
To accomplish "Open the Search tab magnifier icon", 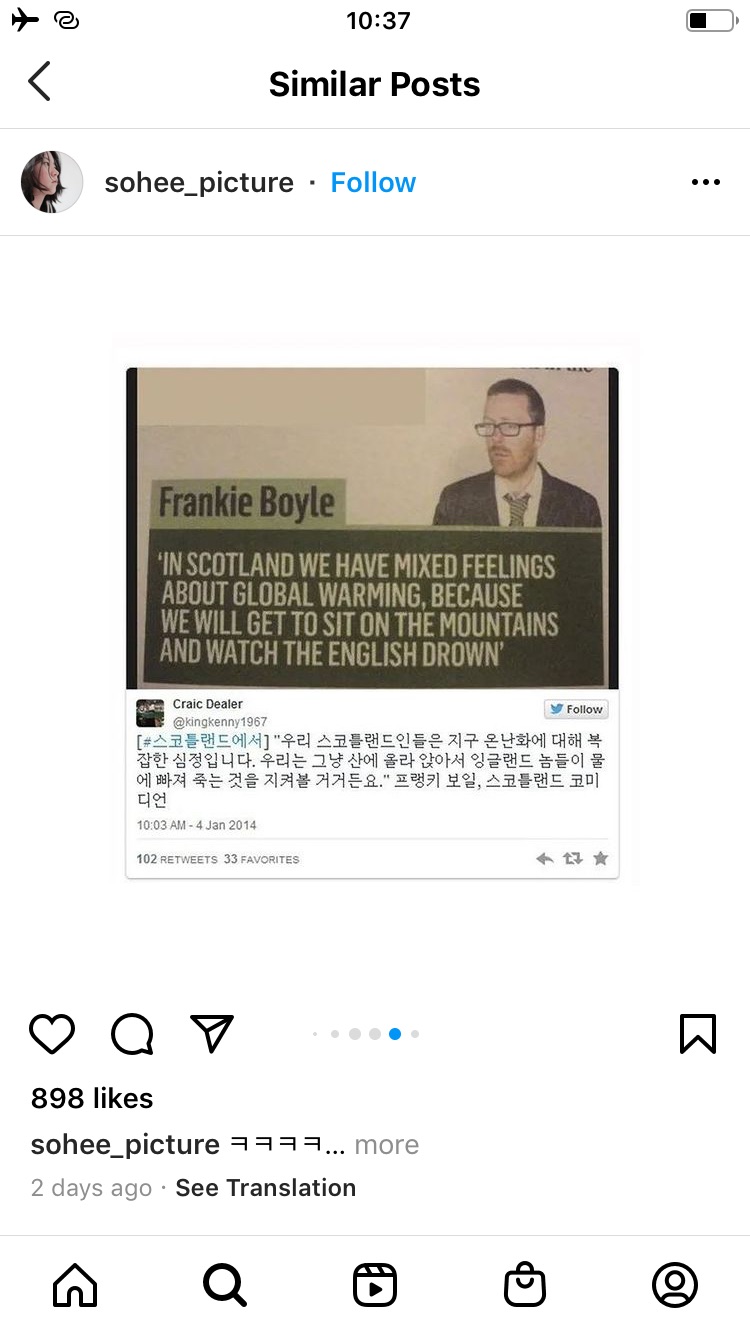I will pos(225,1285).
